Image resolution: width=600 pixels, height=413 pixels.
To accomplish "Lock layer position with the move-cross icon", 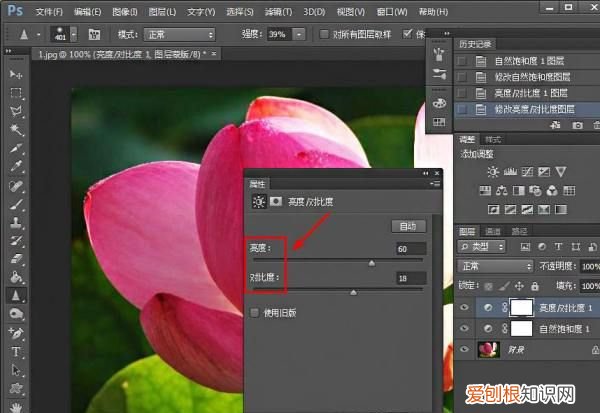I will tap(519, 286).
